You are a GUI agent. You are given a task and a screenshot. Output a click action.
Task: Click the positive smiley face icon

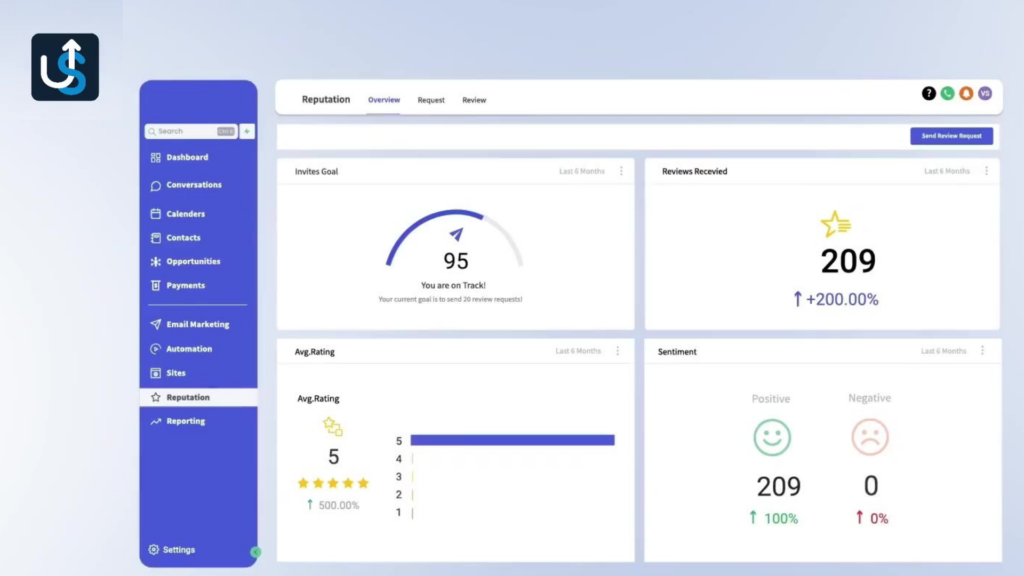coord(772,437)
